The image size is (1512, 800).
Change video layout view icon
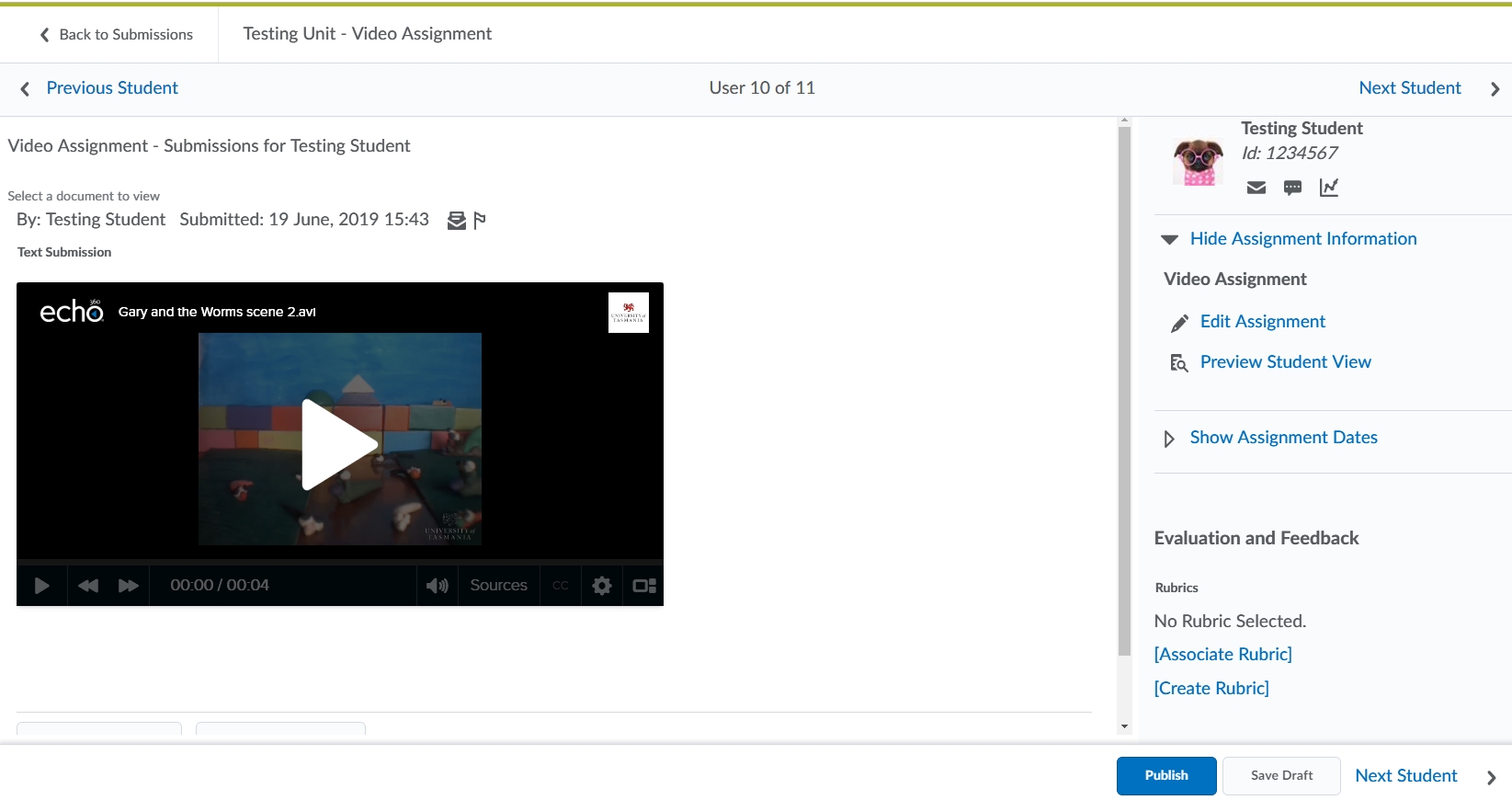[x=644, y=586]
